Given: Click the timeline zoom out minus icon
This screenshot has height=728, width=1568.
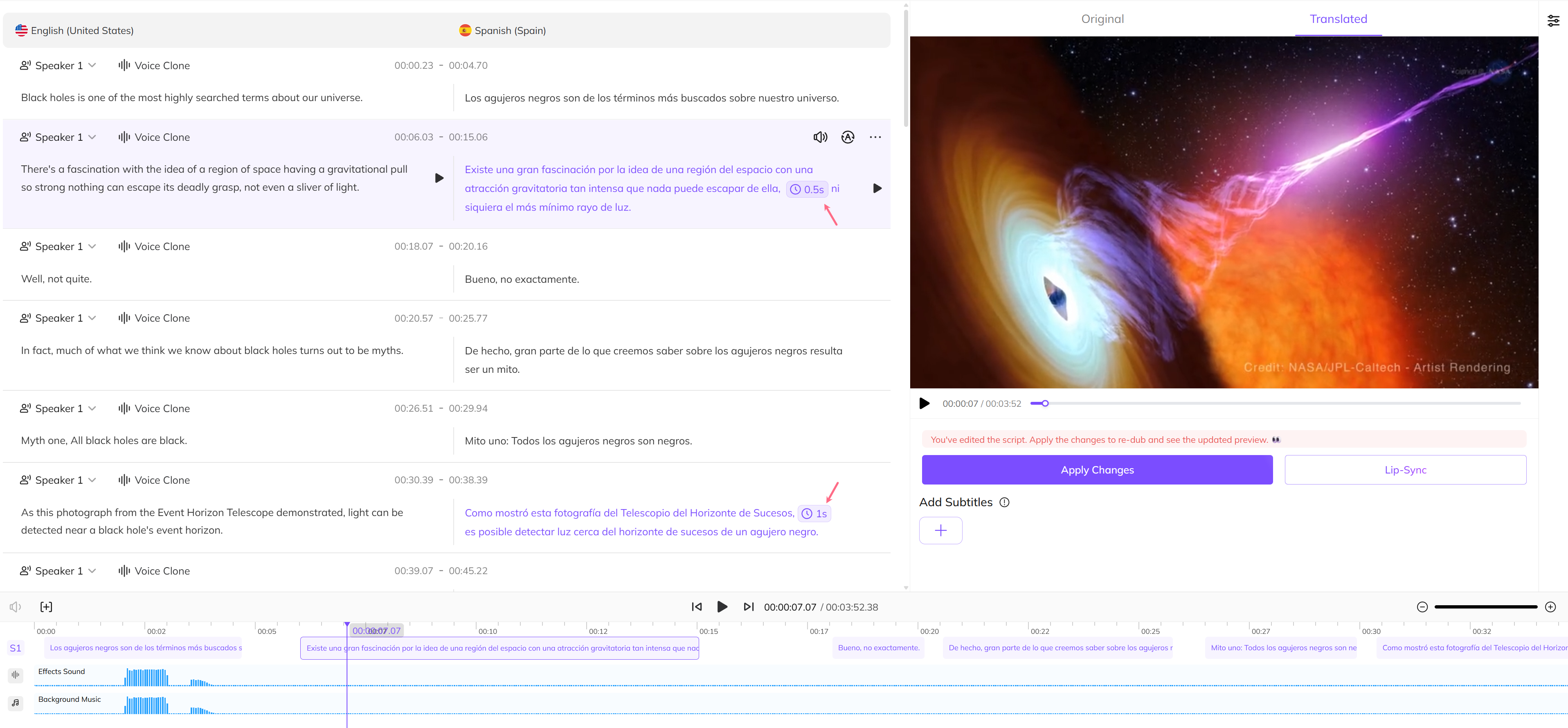Looking at the screenshot, I should point(1422,607).
